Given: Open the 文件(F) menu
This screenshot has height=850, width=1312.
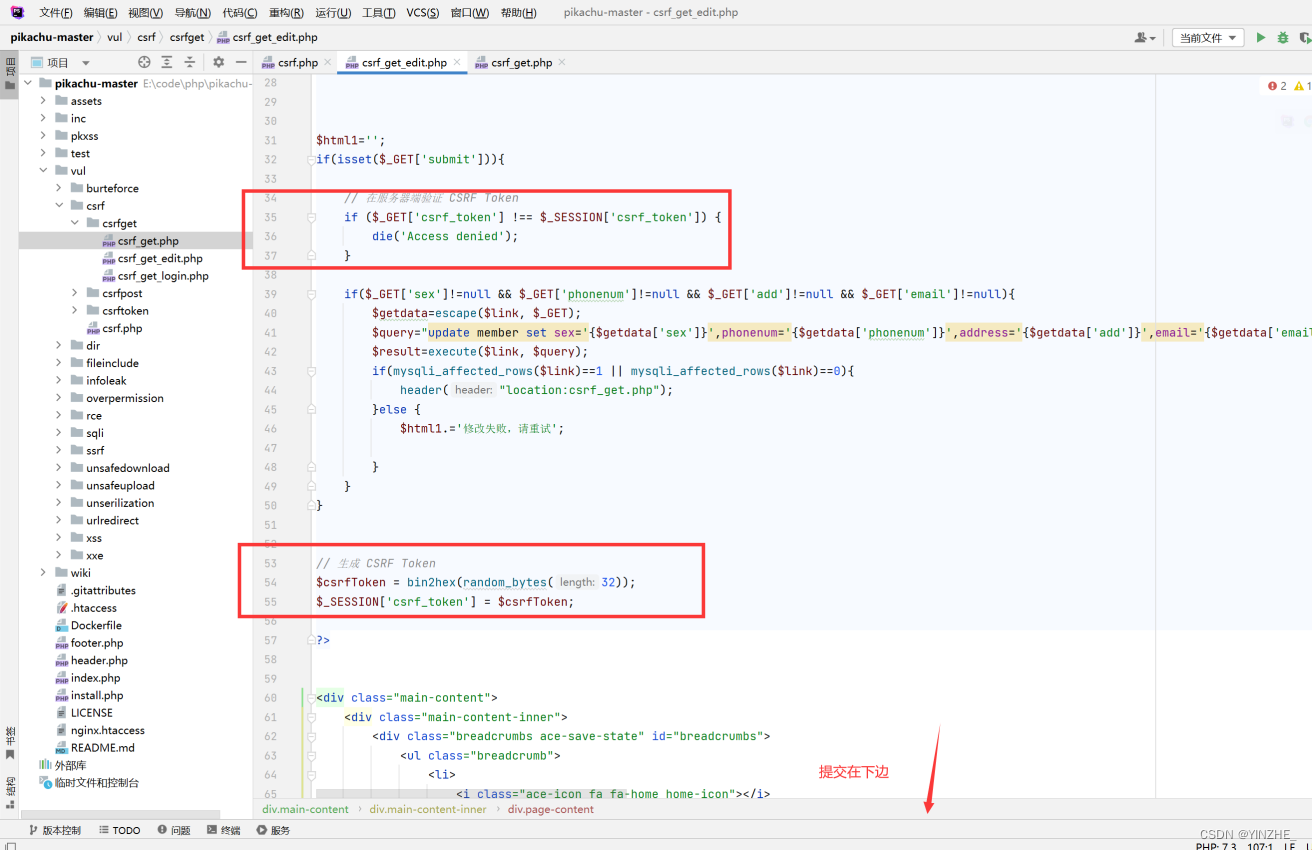Looking at the screenshot, I should tap(56, 13).
